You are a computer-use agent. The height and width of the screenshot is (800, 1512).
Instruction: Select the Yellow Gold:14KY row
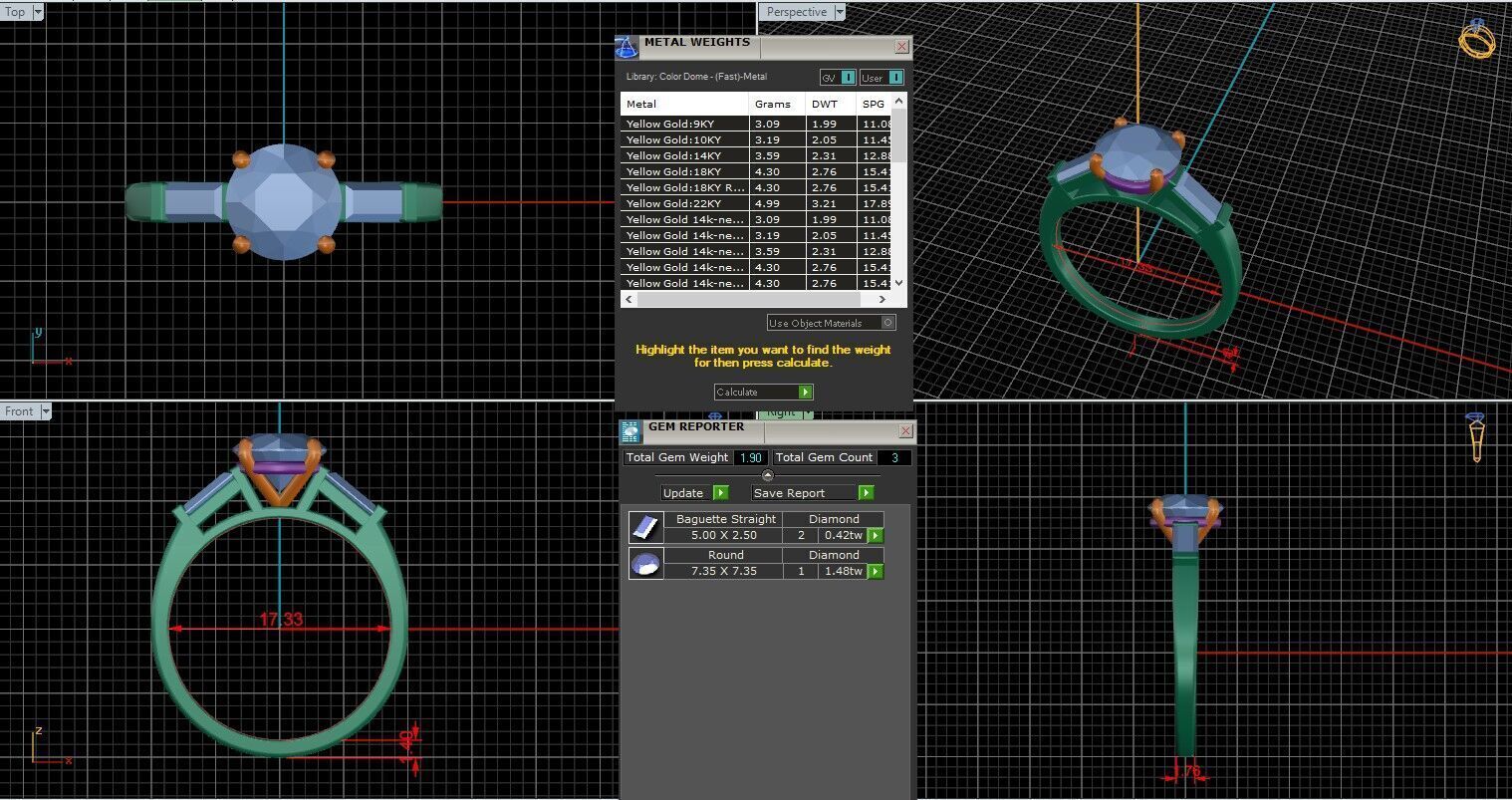coord(757,155)
